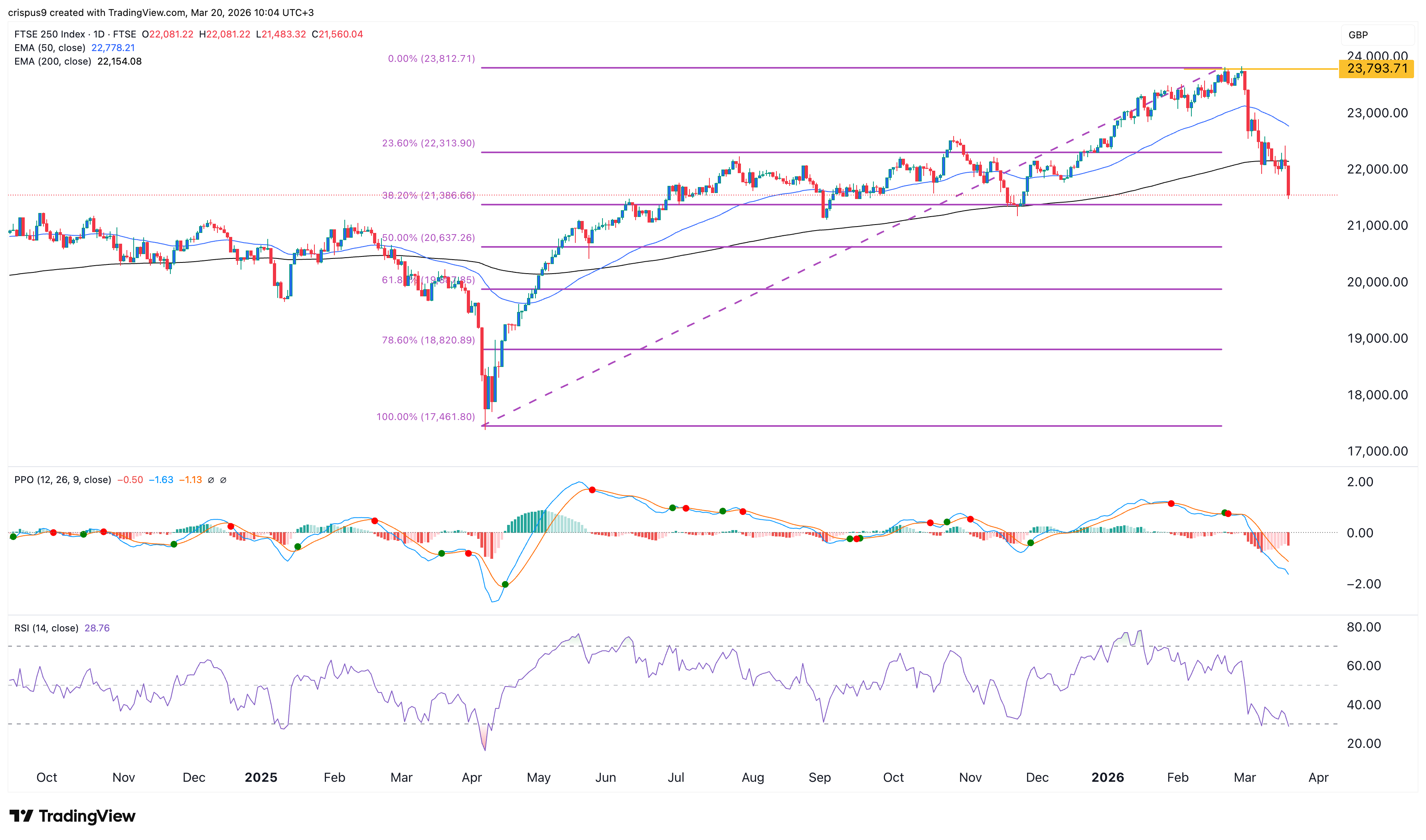Open the PPO (12, 26, 9, close) legend settings
Image resolution: width=1426 pixels, height=840 pixels.
tap(62, 480)
